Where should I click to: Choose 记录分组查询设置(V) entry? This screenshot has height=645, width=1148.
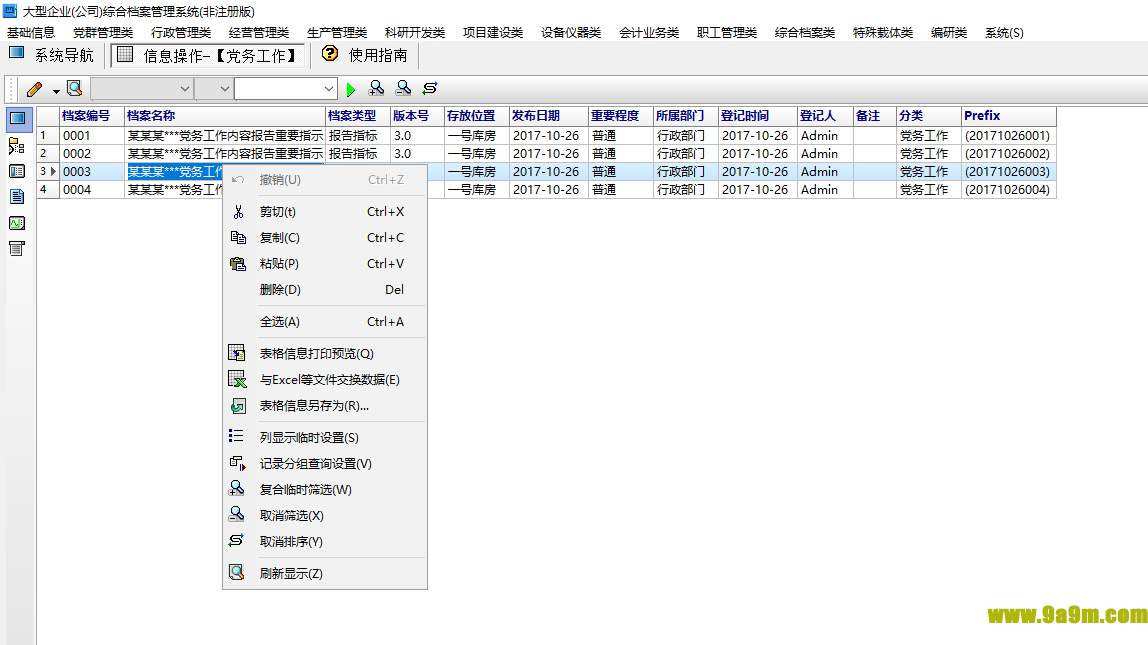tap(325, 463)
